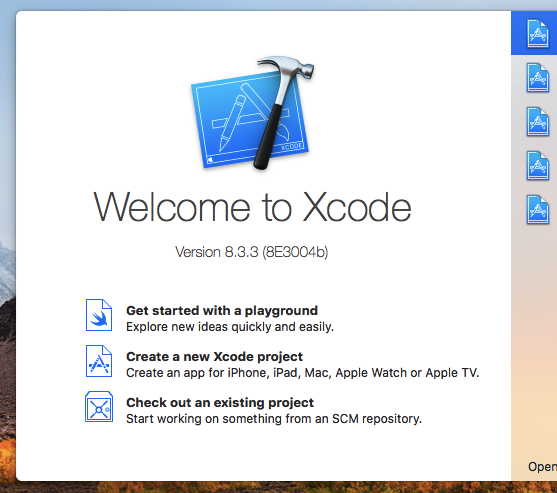
Task: Open the third recent project file
Action: [x=537, y=121]
